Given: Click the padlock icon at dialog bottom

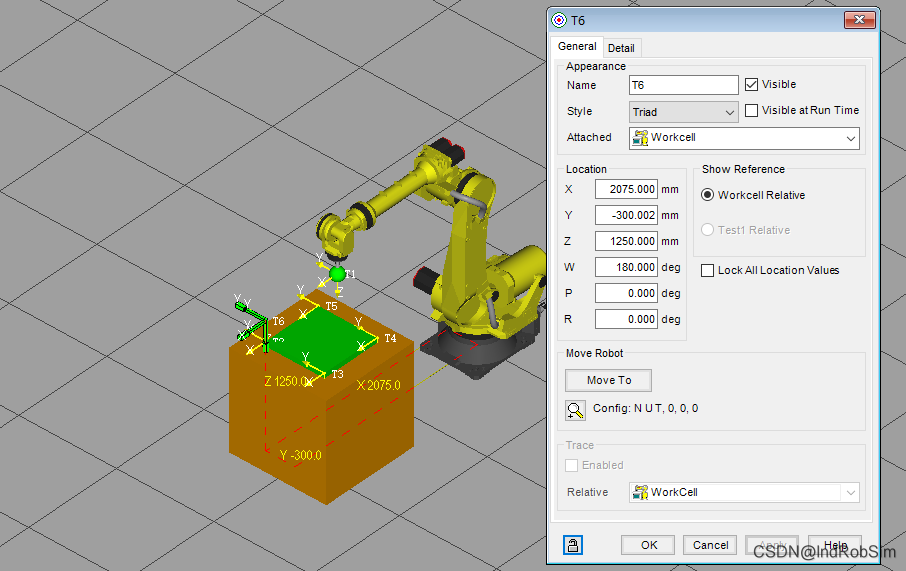Looking at the screenshot, I should pos(573,544).
